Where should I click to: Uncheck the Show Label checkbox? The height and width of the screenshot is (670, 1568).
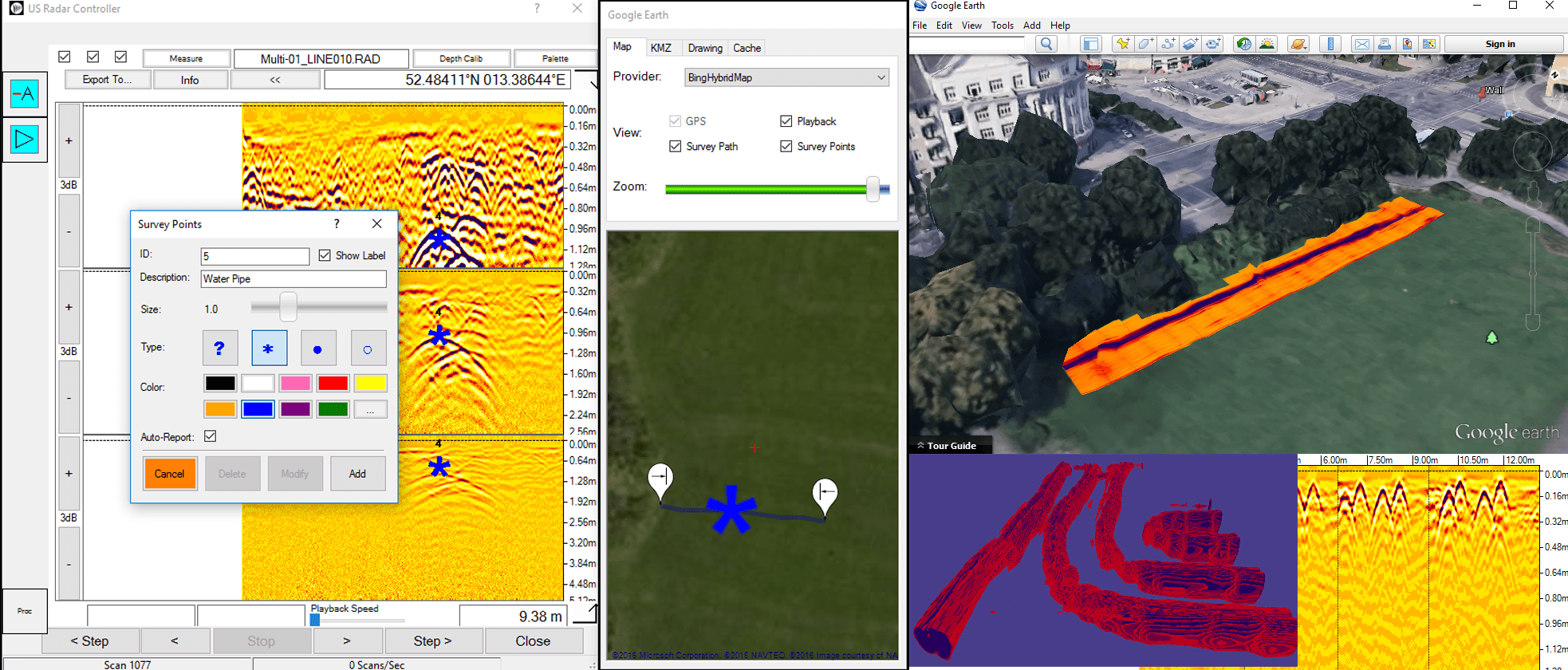[x=325, y=255]
